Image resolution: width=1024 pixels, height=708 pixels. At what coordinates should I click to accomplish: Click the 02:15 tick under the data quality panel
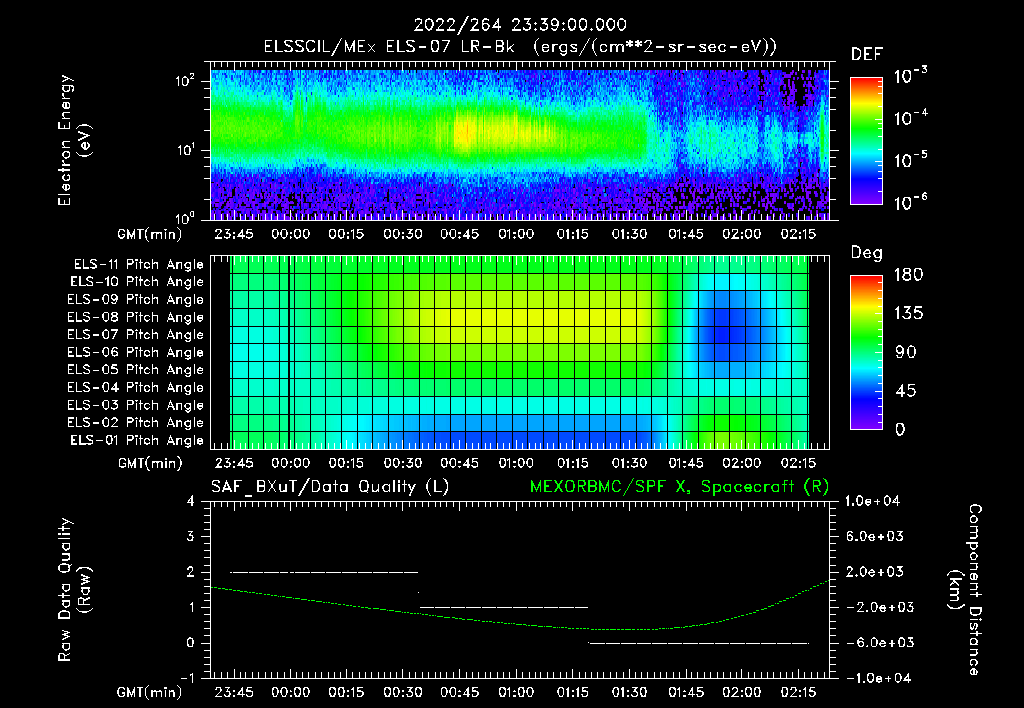(799, 692)
